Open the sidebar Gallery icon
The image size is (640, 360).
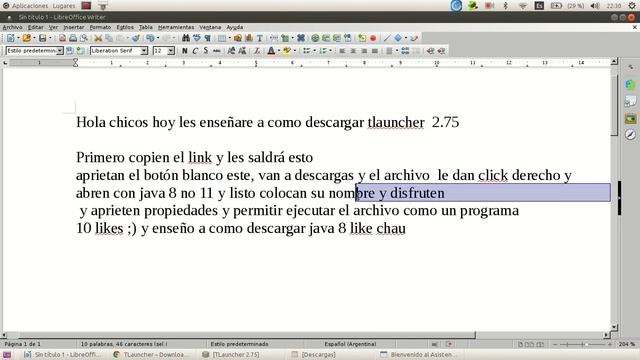(x=630, y=118)
